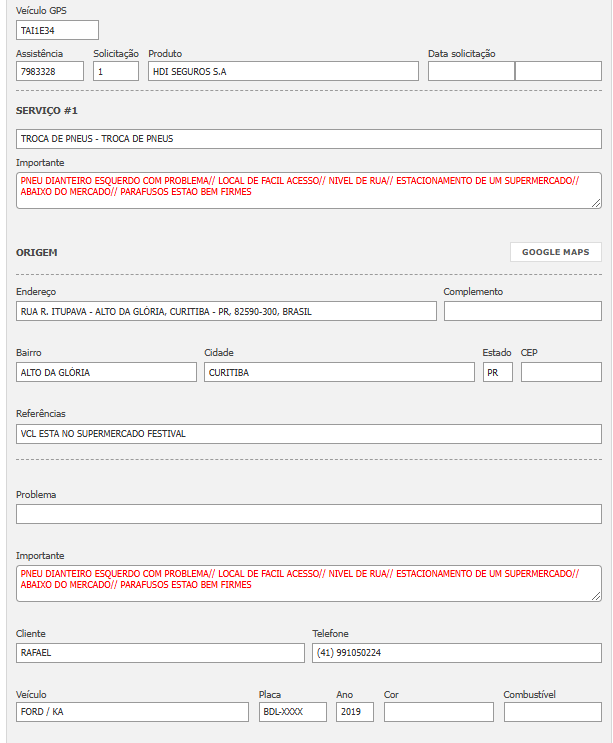The width and height of the screenshot is (613, 743).
Task: Click the Endereço address field
Action: 226,311
